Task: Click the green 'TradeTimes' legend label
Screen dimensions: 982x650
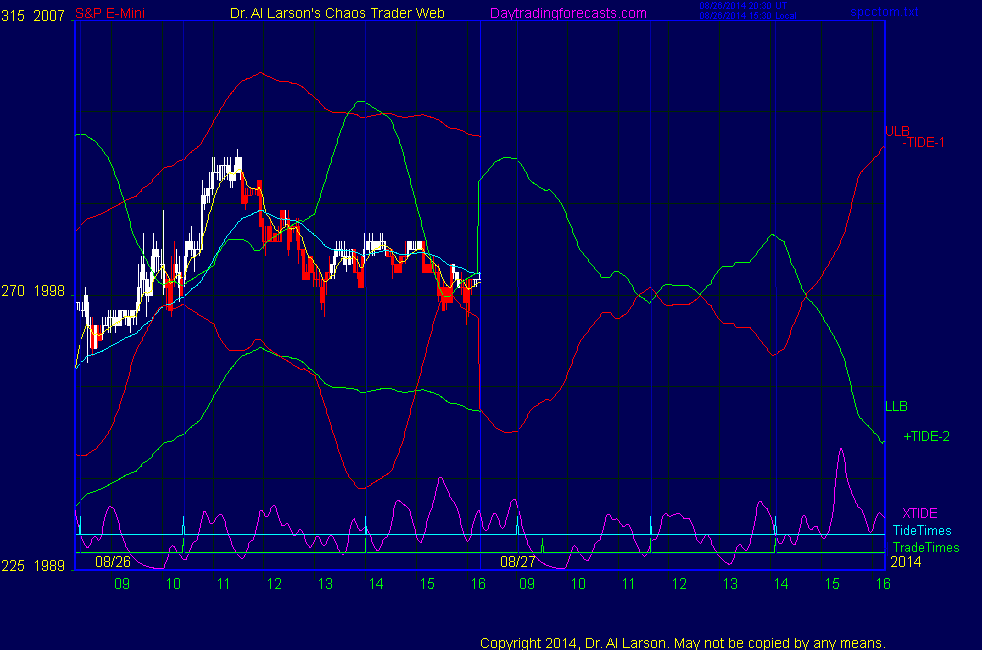Action: 926,548
